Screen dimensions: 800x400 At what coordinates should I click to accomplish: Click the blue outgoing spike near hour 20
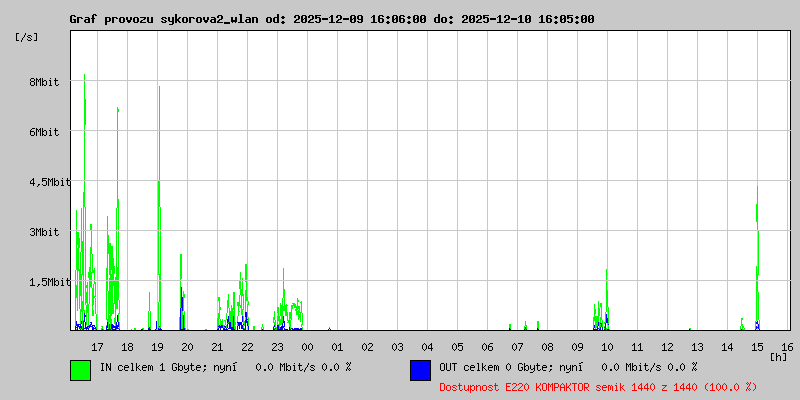point(182,309)
